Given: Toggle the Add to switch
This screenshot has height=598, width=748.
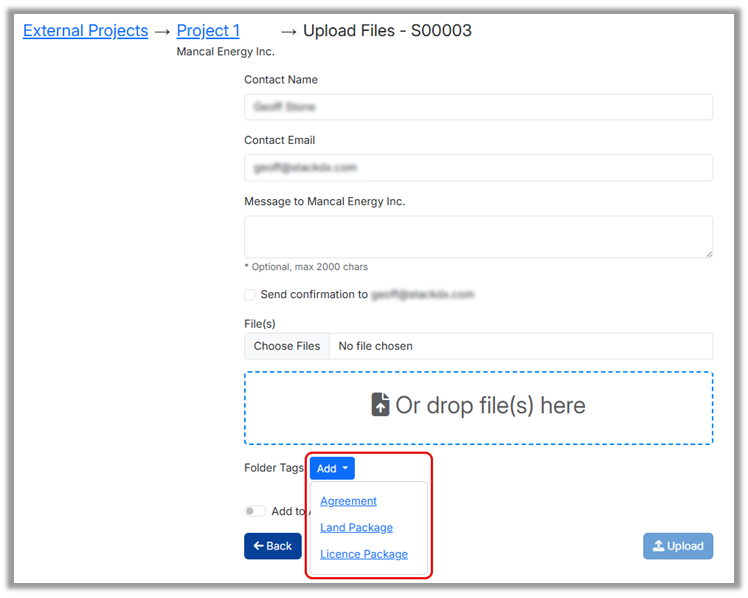Looking at the screenshot, I should click(255, 511).
